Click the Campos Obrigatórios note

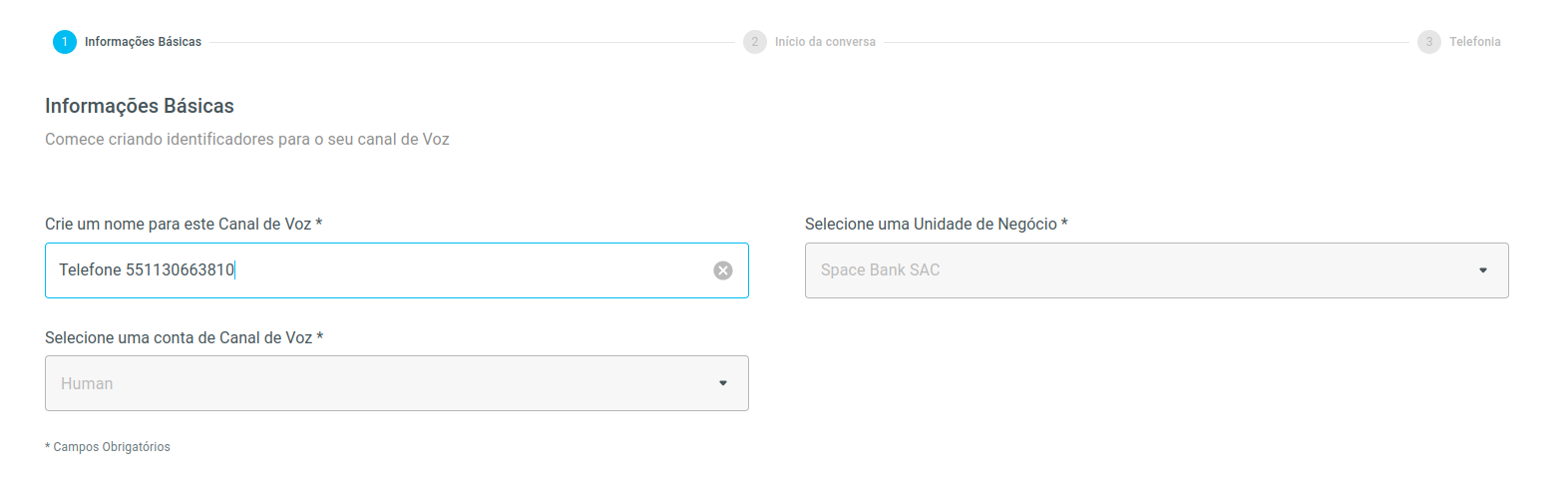click(108, 447)
